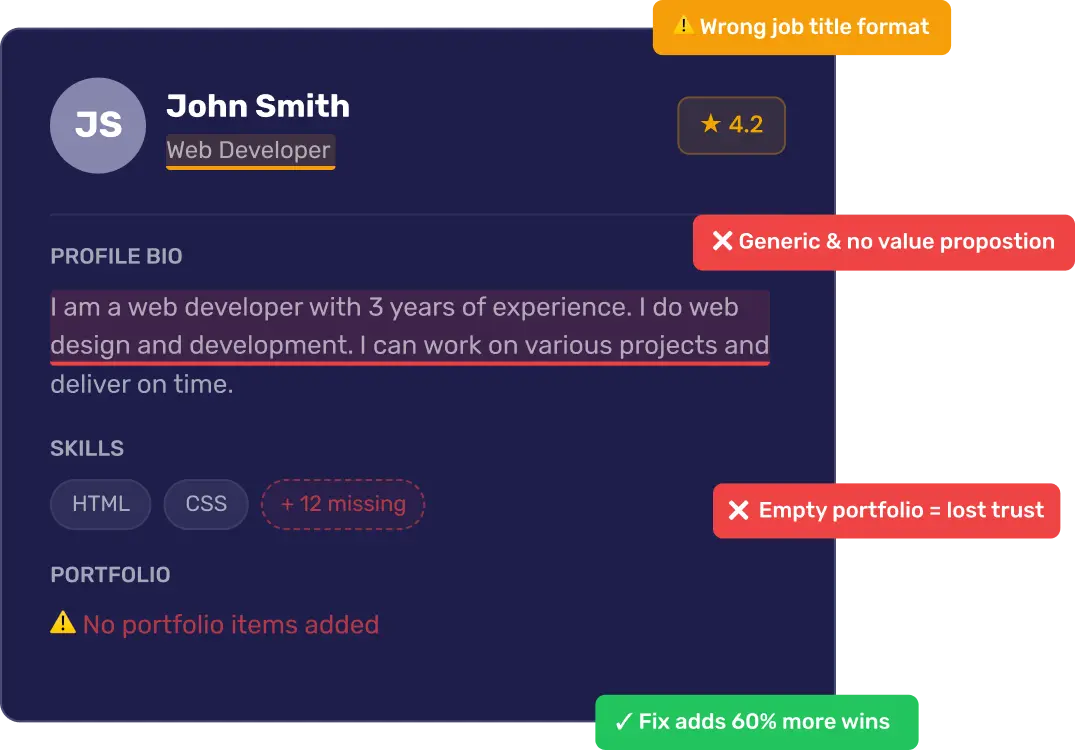Switch to the PROFILE BIO section
The height and width of the screenshot is (750, 1075).
click(x=116, y=256)
